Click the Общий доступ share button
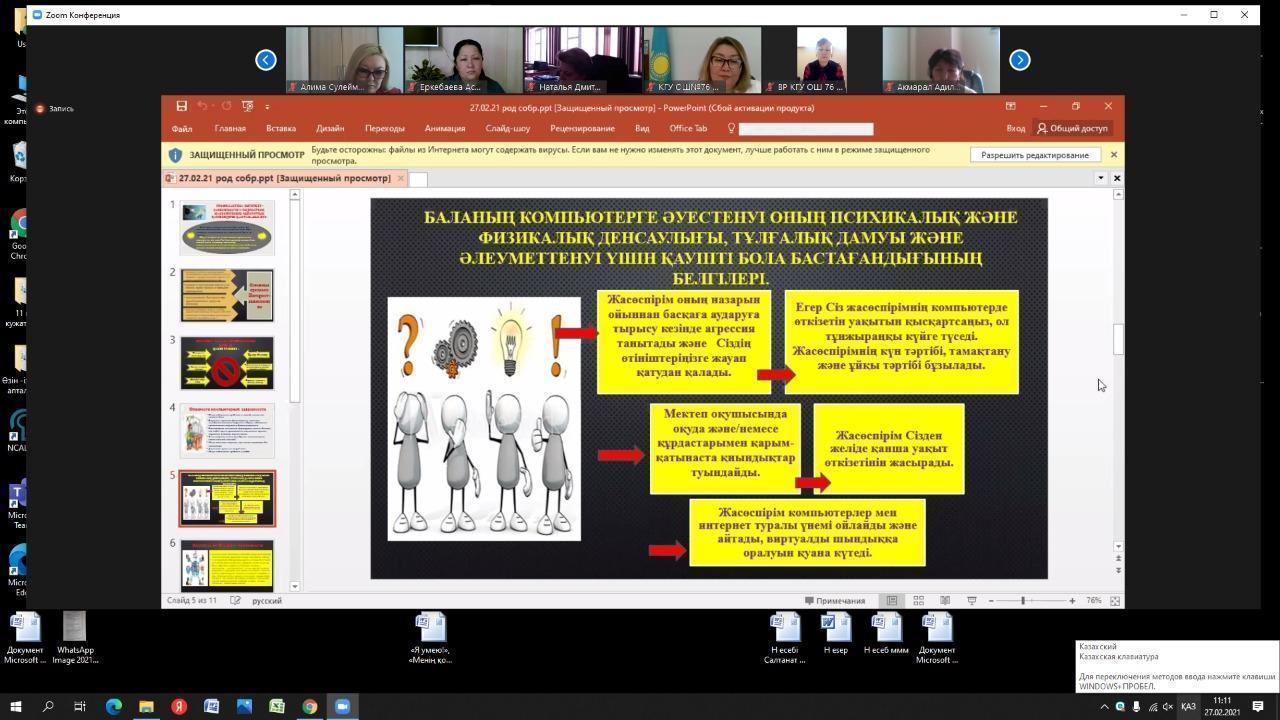Viewport: 1280px width, 720px height. (1072, 128)
